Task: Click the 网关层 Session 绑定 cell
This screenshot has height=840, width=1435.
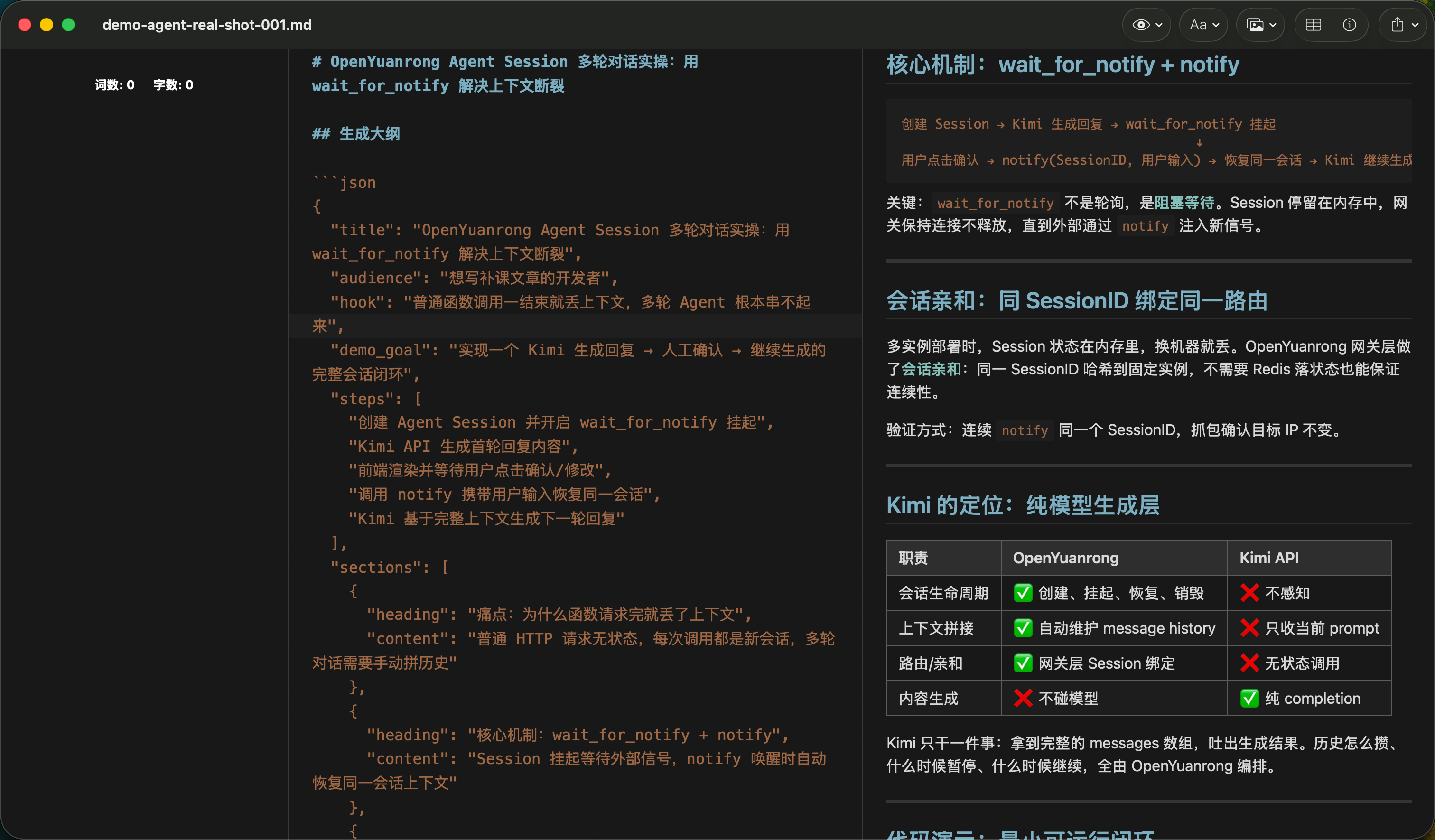Action: point(1114,663)
